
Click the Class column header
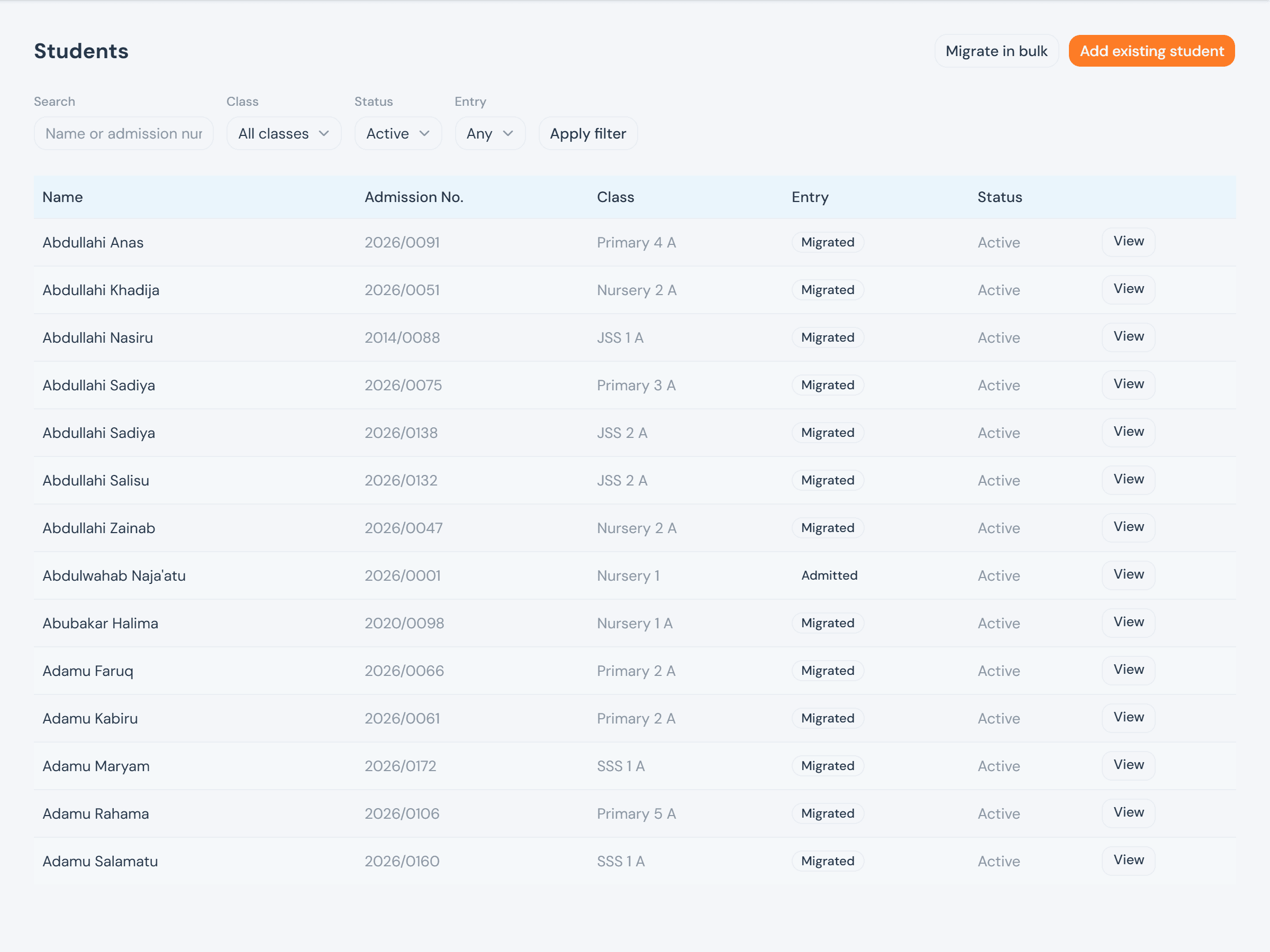point(615,197)
